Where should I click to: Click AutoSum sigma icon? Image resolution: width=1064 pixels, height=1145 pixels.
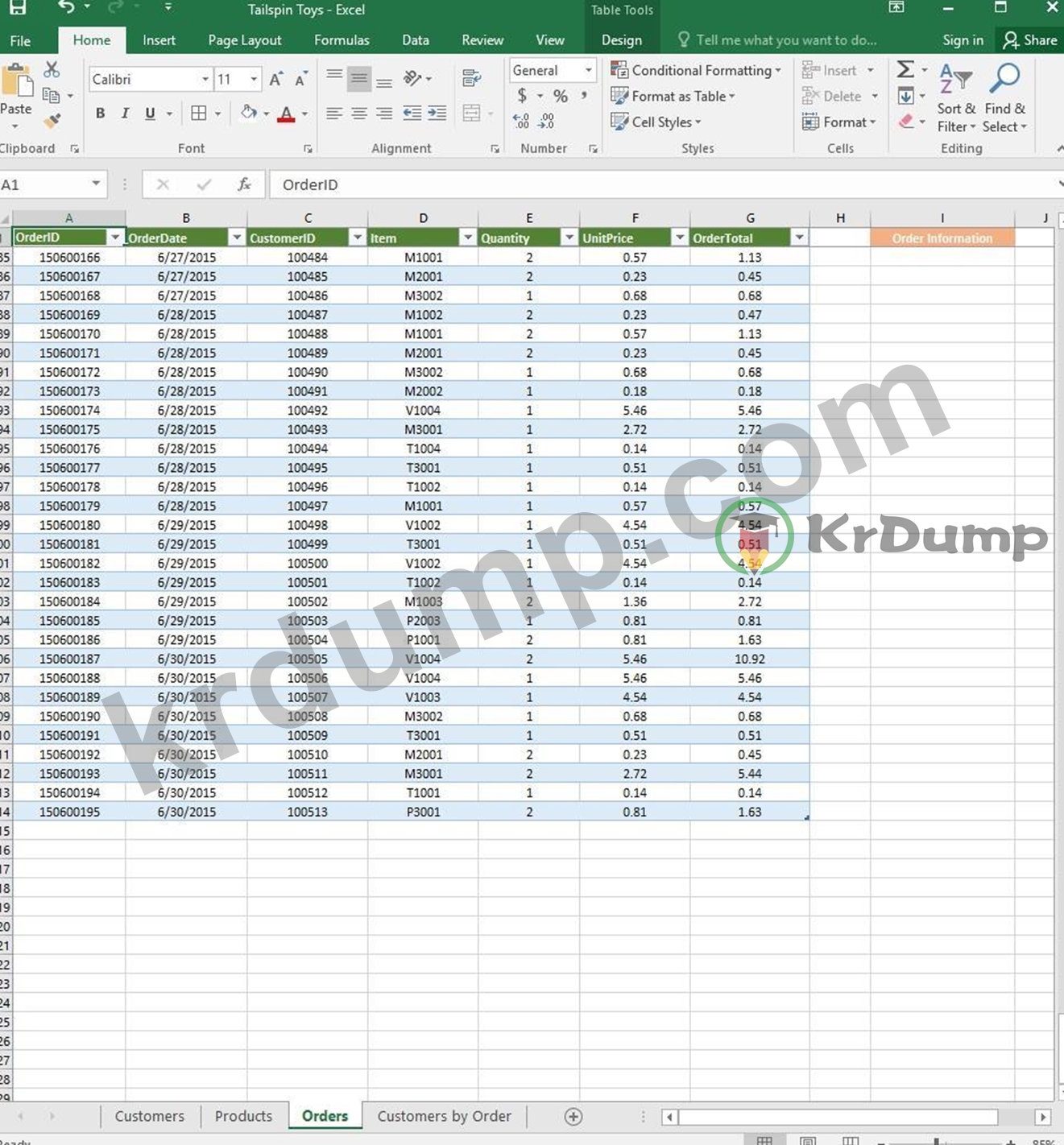pos(906,70)
